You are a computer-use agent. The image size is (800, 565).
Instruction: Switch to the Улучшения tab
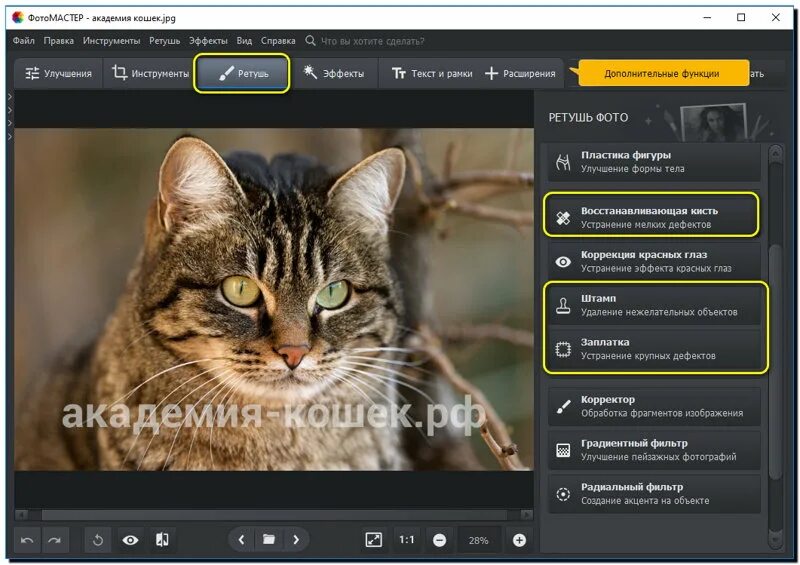click(x=58, y=73)
